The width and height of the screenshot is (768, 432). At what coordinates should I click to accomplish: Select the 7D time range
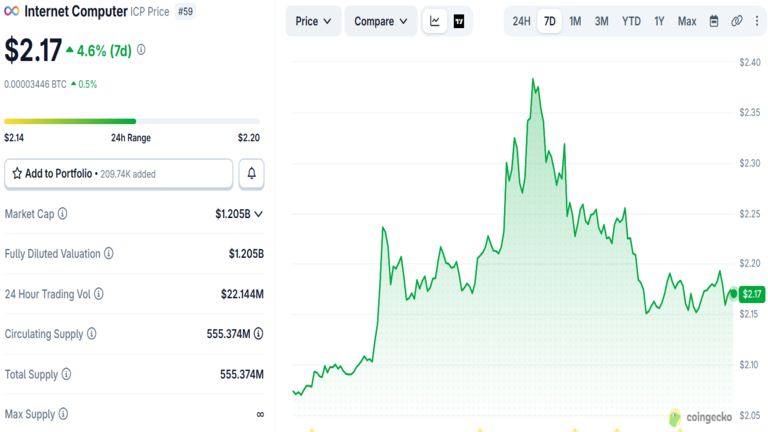coord(550,21)
